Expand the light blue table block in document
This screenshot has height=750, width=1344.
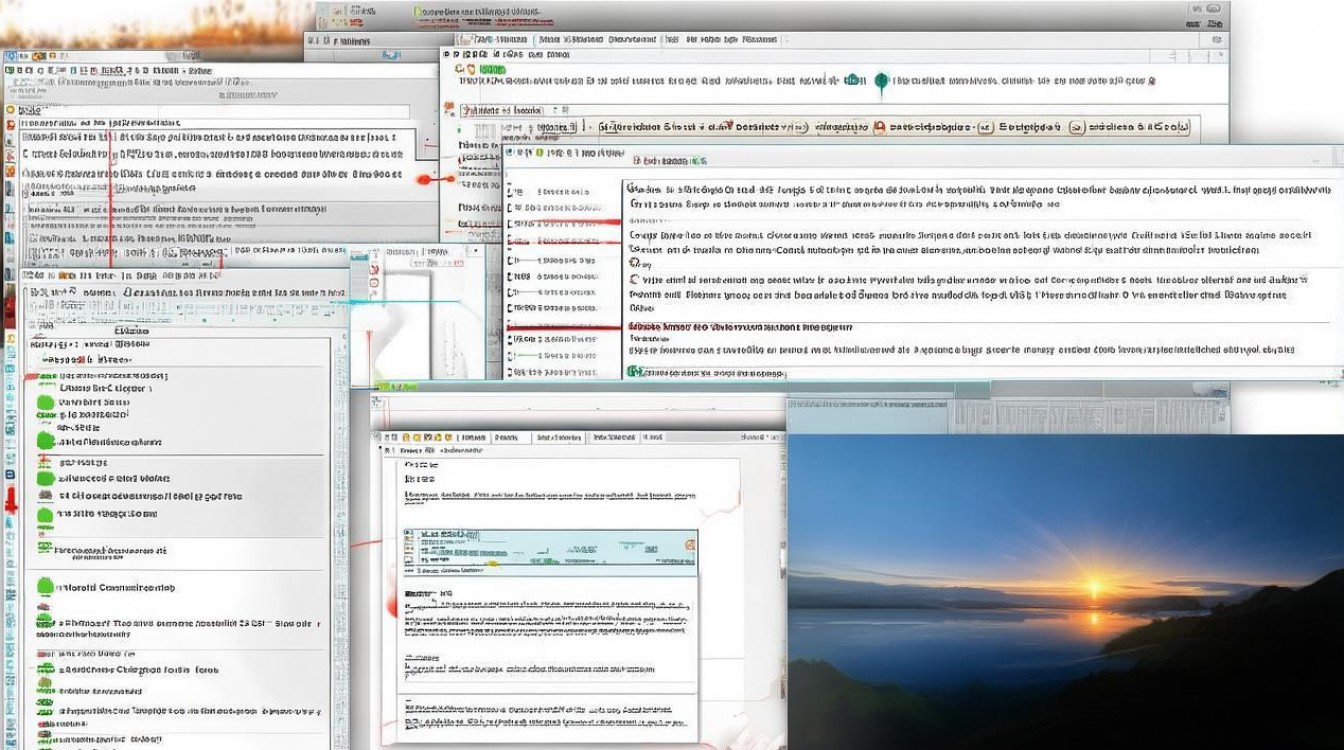click(550, 552)
